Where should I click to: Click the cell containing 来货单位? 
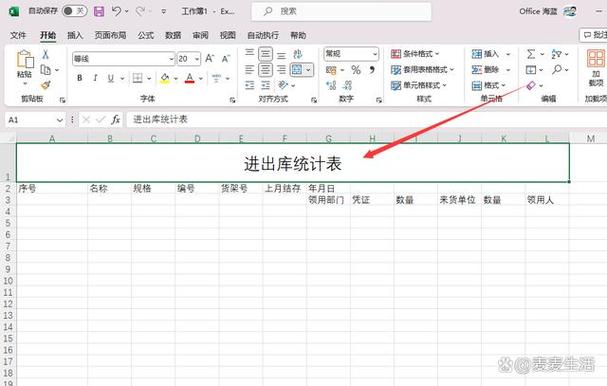coord(460,200)
